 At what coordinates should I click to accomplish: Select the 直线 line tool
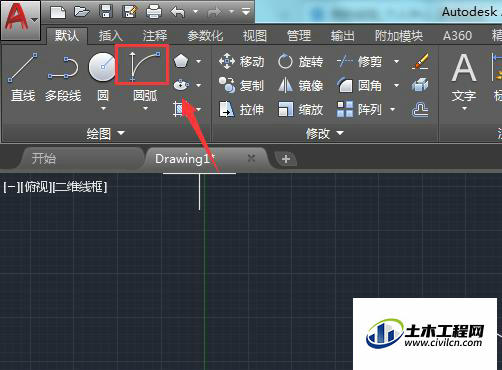tap(23, 76)
